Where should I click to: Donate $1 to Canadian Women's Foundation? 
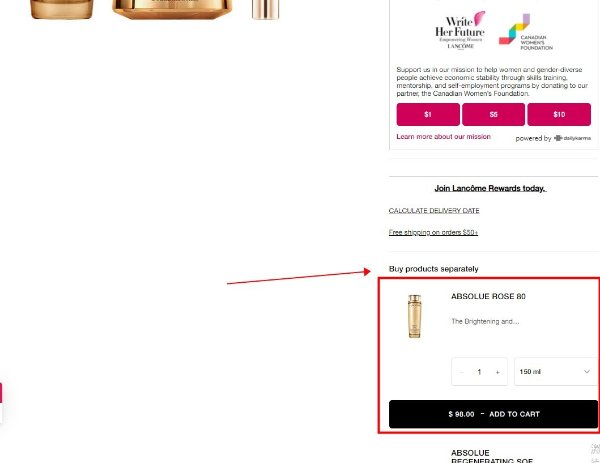(x=428, y=114)
